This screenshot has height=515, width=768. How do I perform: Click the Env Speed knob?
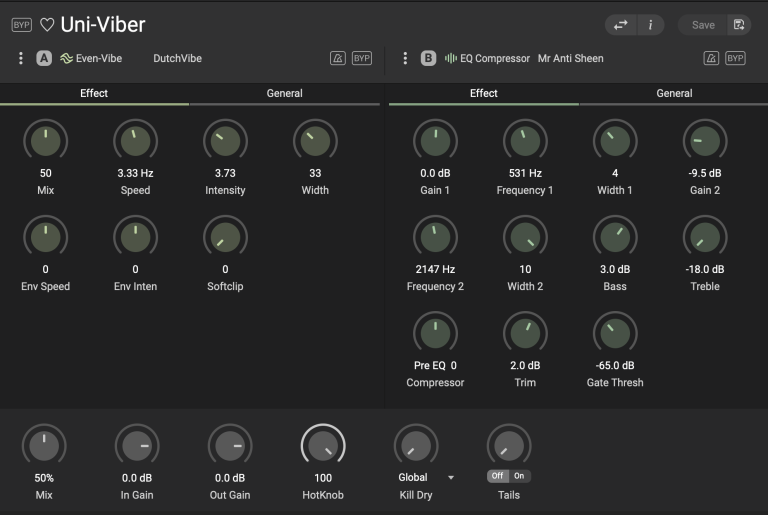[46, 237]
